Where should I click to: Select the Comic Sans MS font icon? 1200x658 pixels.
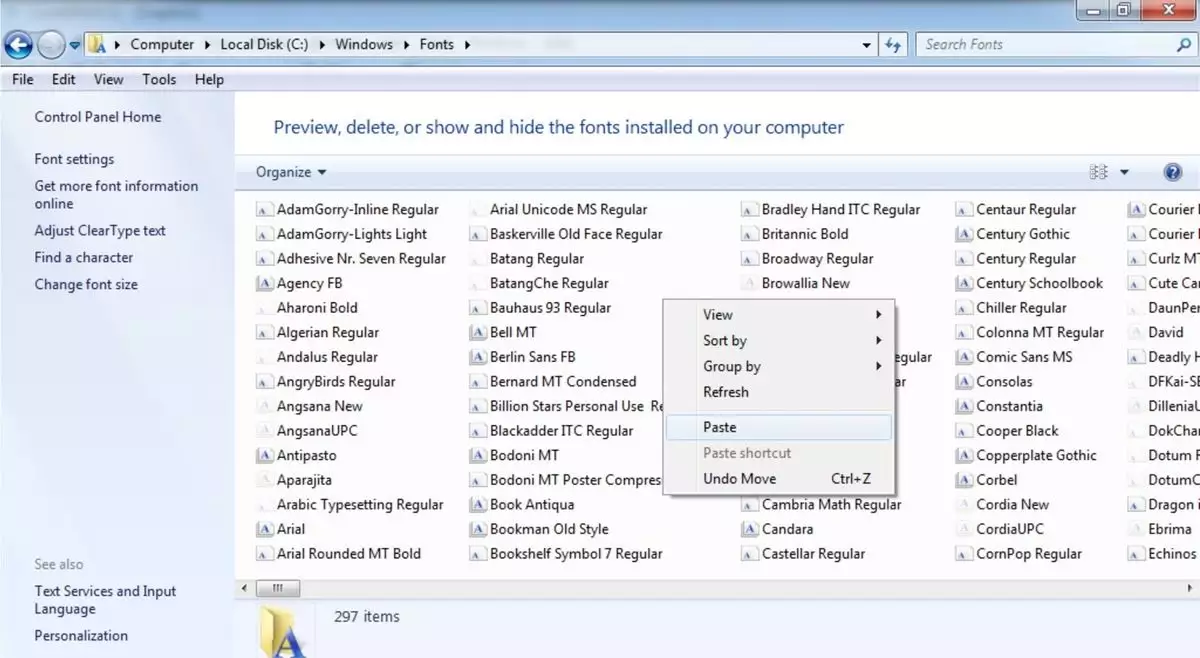[964, 357]
